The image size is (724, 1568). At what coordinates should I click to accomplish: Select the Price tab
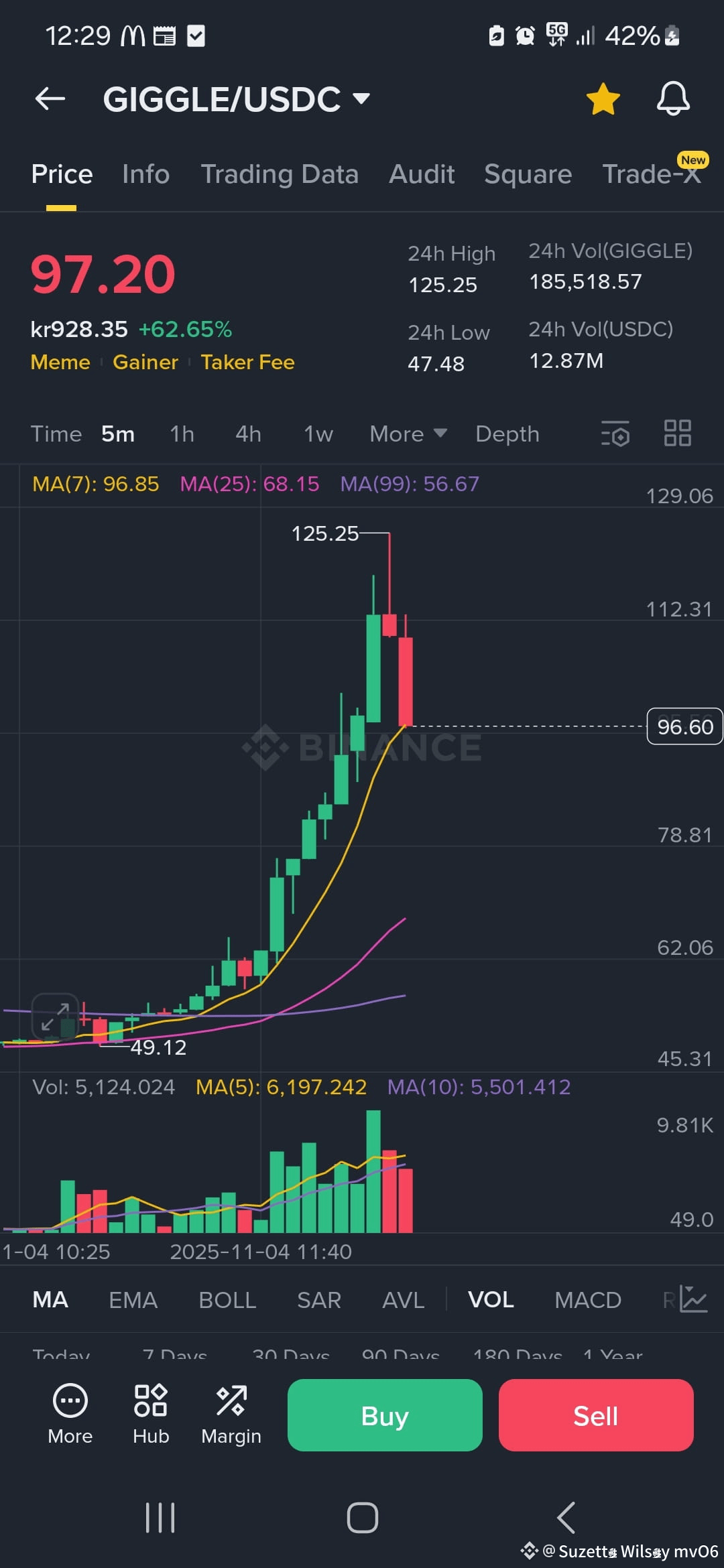click(x=62, y=174)
